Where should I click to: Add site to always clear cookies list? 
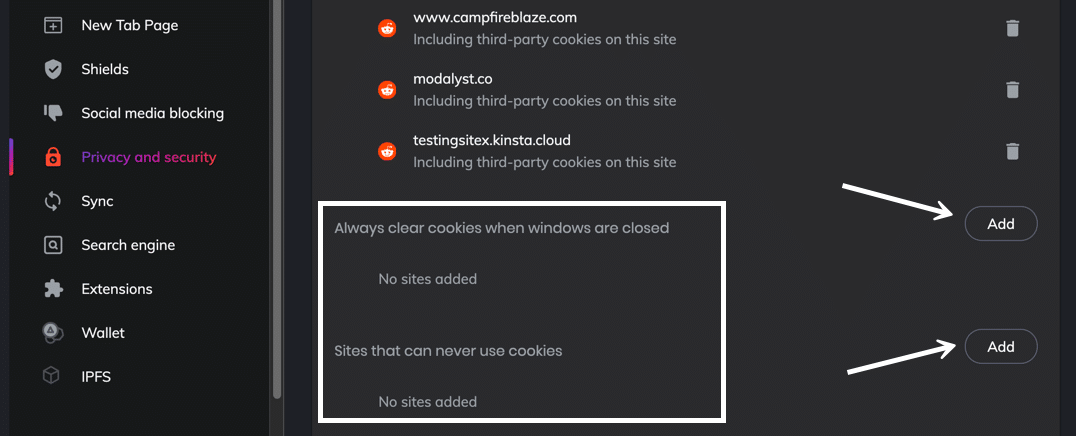tap(1000, 224)
